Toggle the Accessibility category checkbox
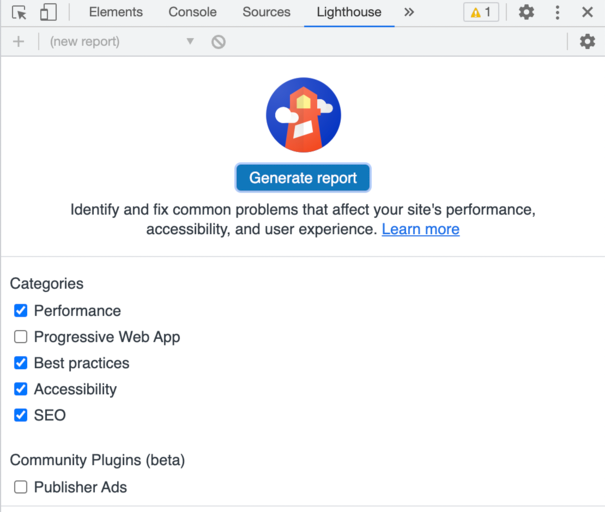The image size is (605, 512). pos(20,389)
